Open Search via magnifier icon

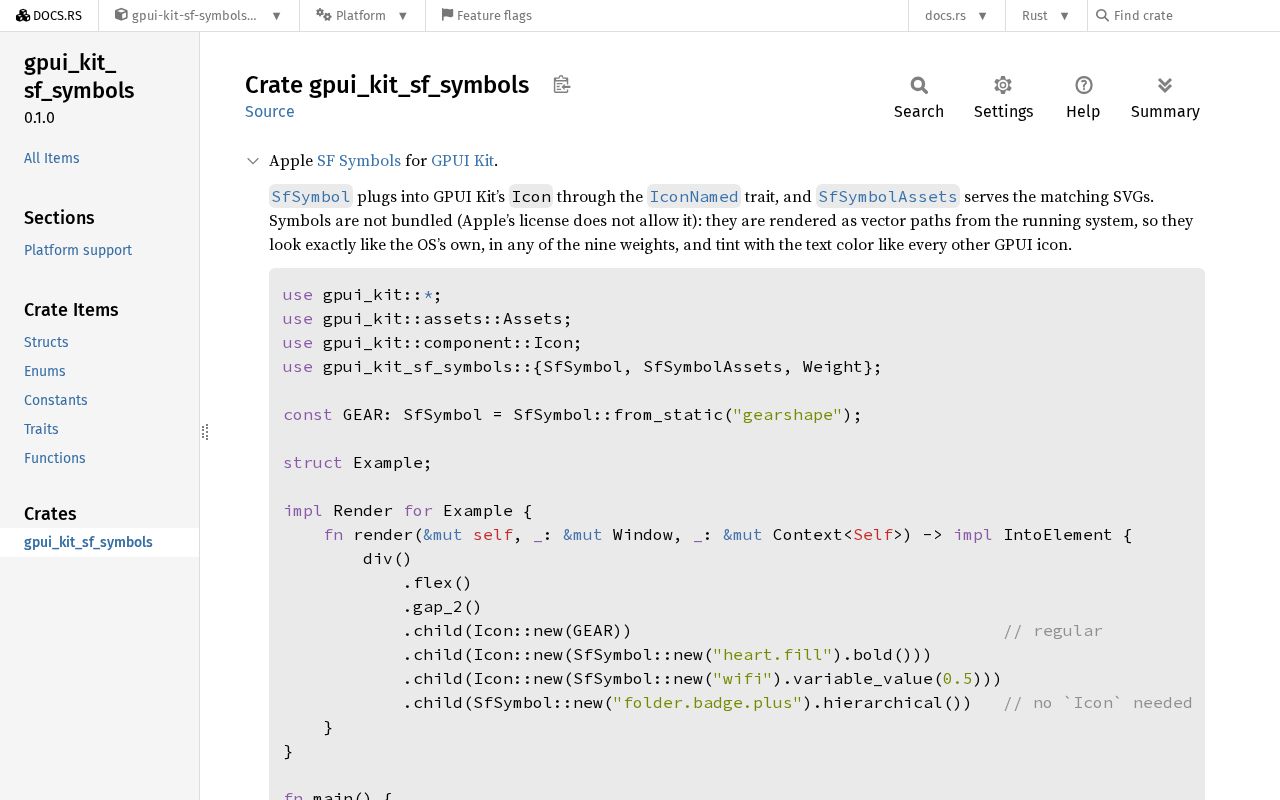click(x=919, y=86)
